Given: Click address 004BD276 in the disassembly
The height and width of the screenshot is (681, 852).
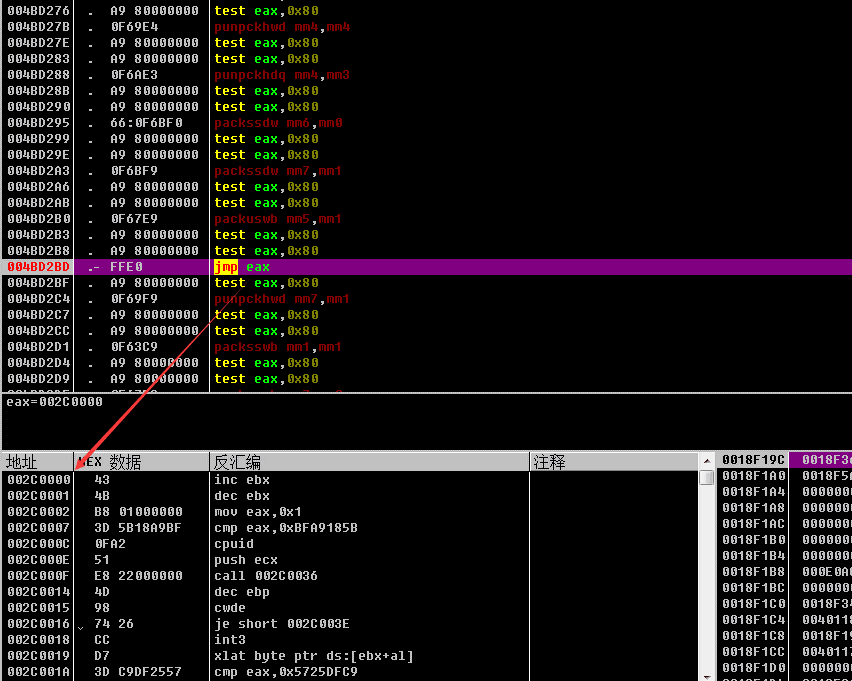Looking at the screenshot, I should coord(38,11).
